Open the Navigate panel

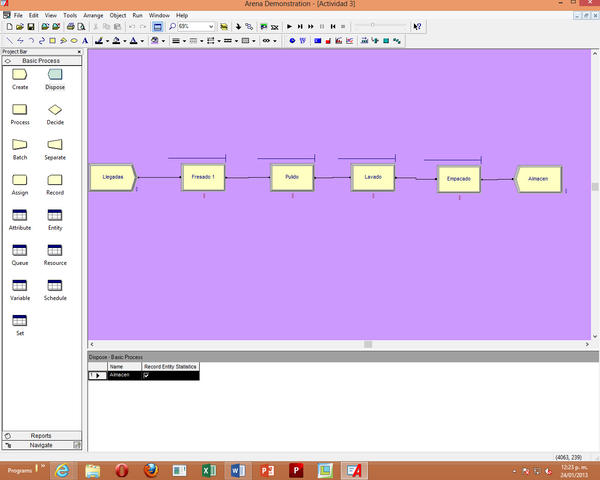tap(42, 445)
